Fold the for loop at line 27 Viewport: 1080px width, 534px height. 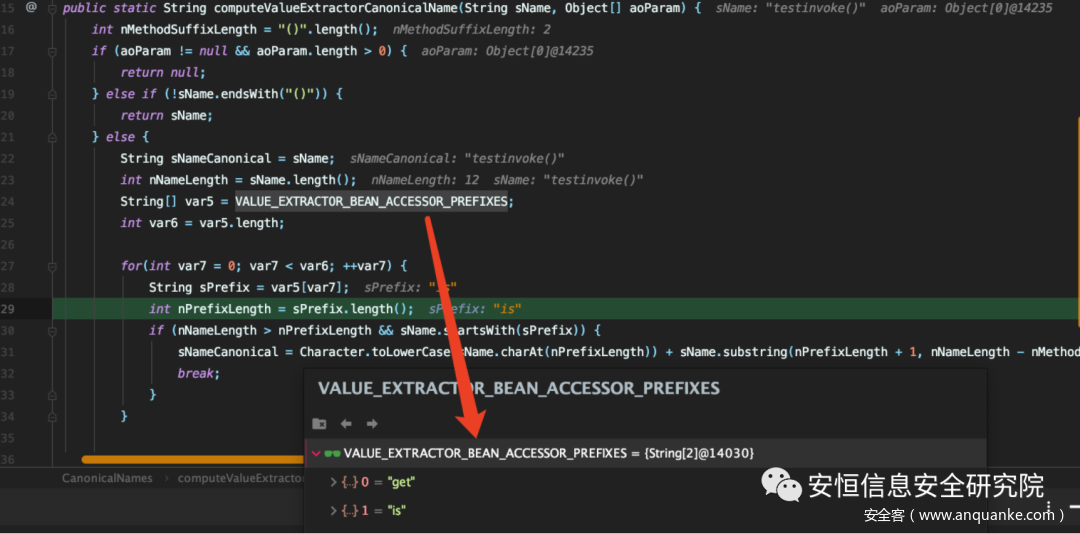(51, 266)
